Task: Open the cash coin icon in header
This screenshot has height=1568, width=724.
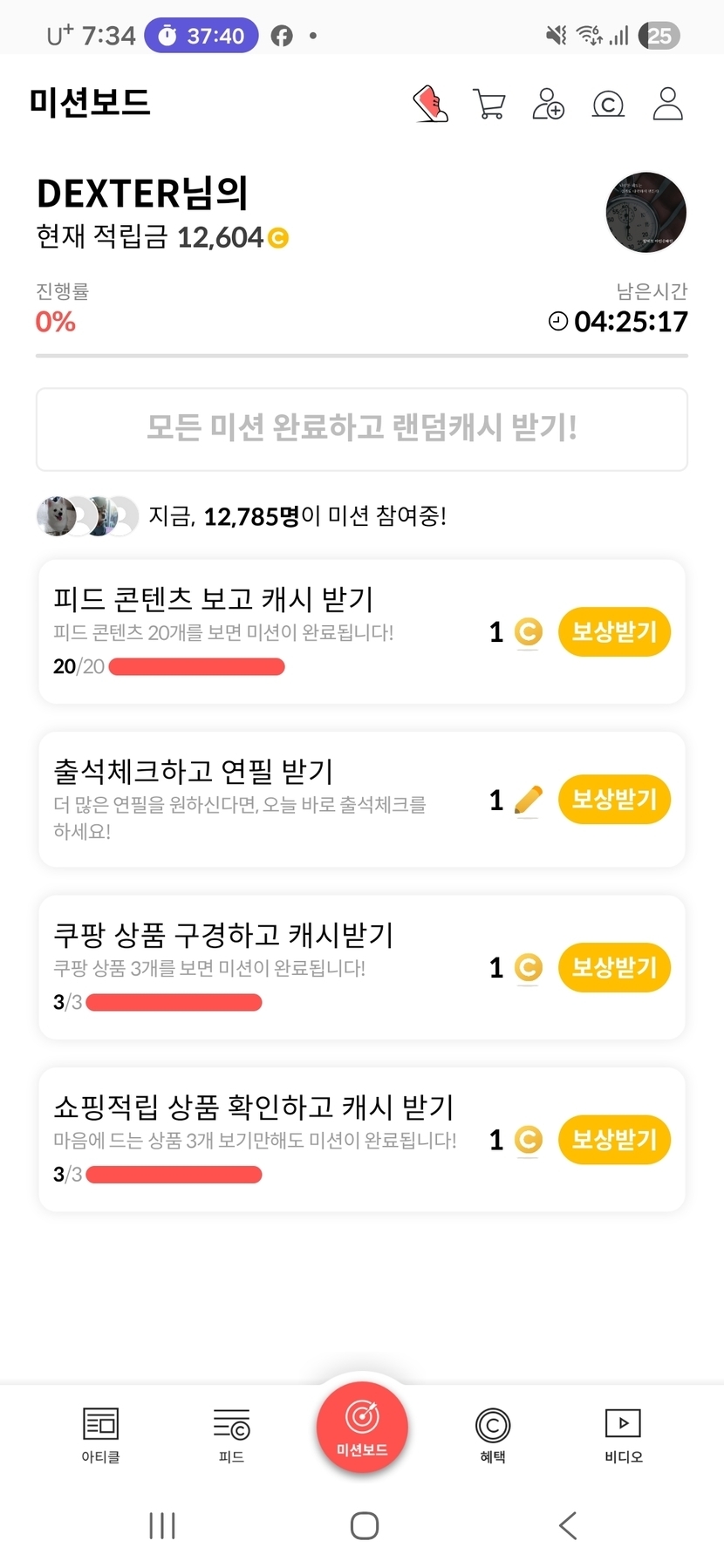Action: 608,105
